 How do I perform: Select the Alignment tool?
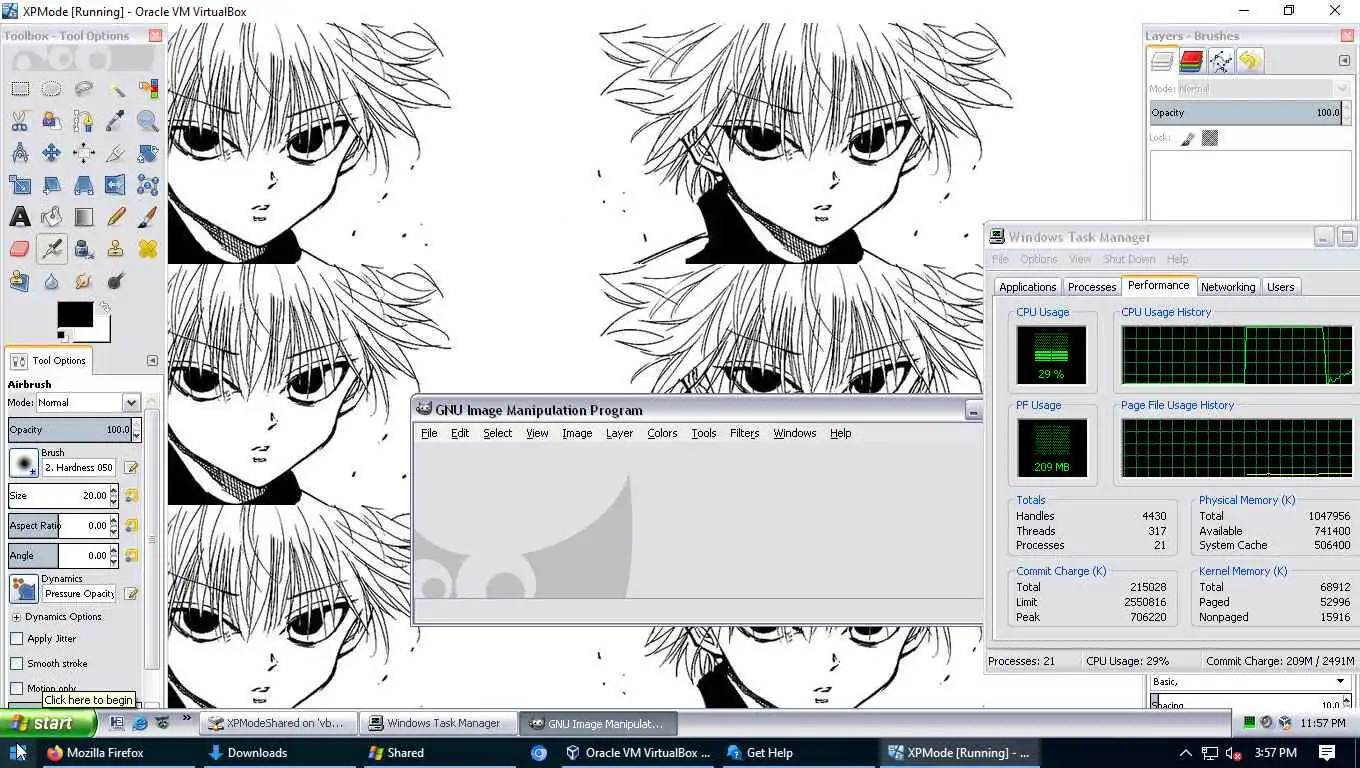point(83,153)
